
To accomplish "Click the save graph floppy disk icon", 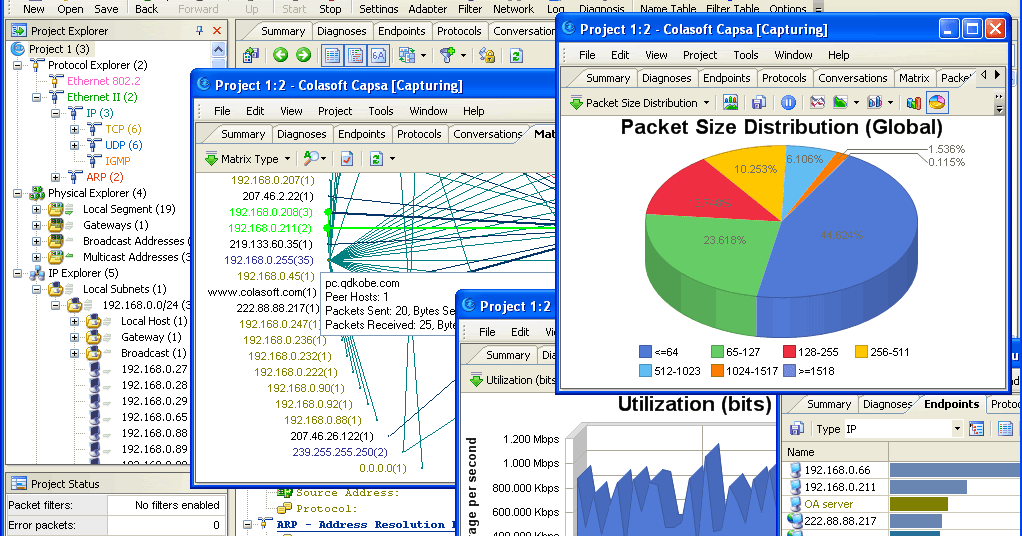I will pyautogui.click(x=759, y=102).
